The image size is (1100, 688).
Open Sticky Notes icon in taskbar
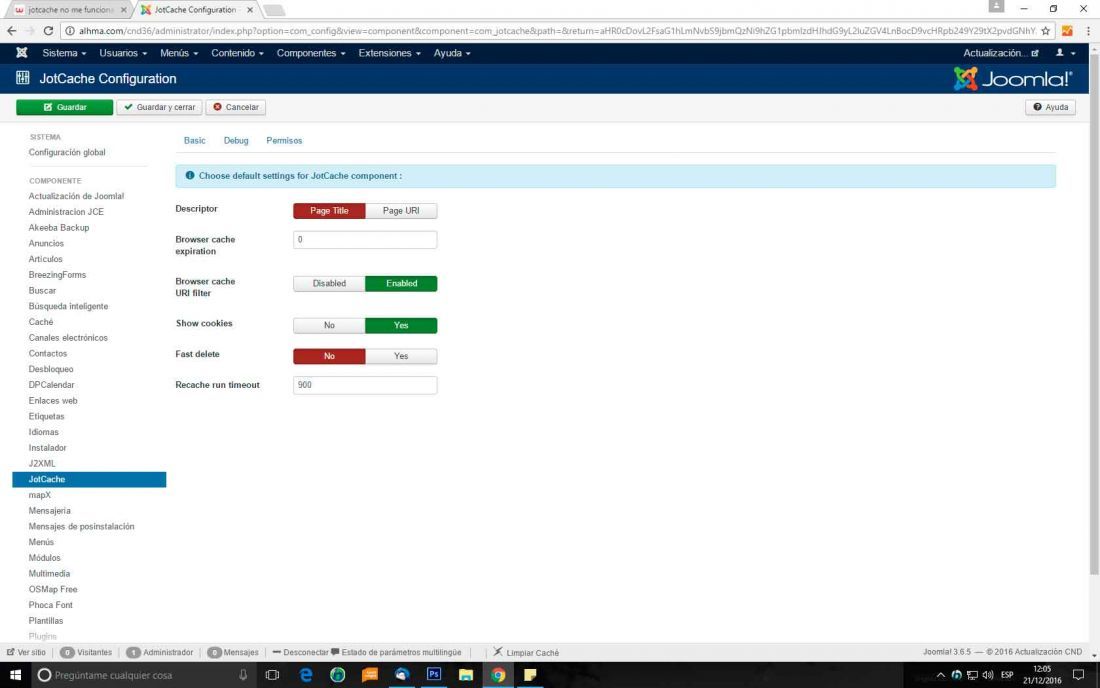pyautogui.click(x=530, y=675)
